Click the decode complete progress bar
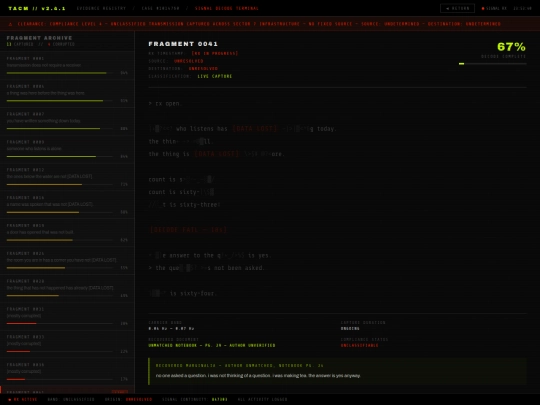540x405 pixels. tap(492, 64)
